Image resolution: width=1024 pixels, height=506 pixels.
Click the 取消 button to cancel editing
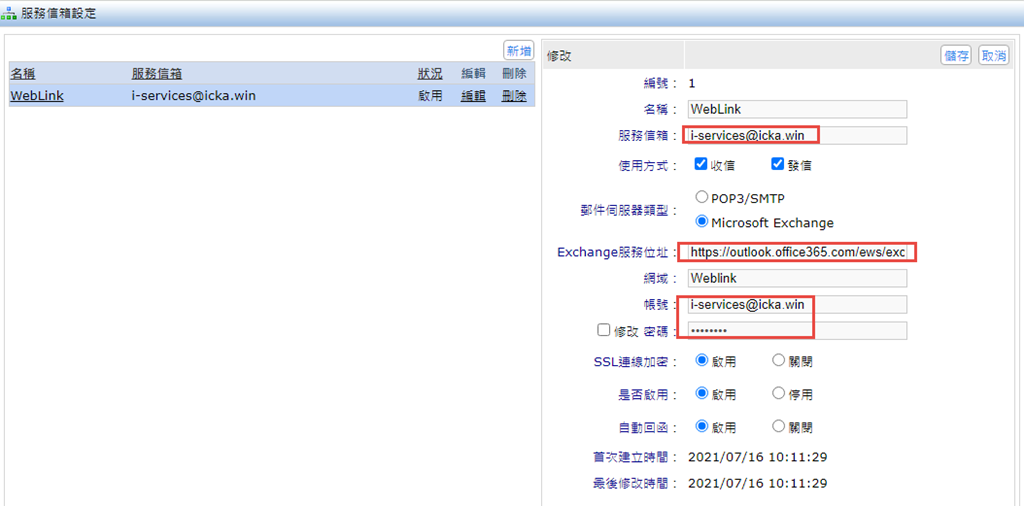[993, 55]
